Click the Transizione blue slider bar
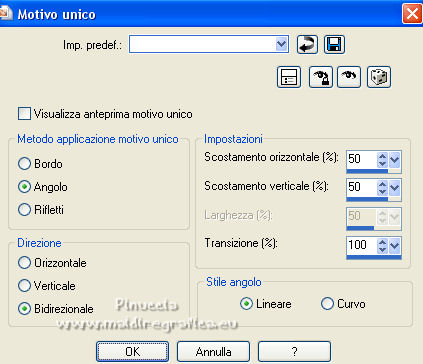This screenshot has height=364, width=423. (374, 257)
